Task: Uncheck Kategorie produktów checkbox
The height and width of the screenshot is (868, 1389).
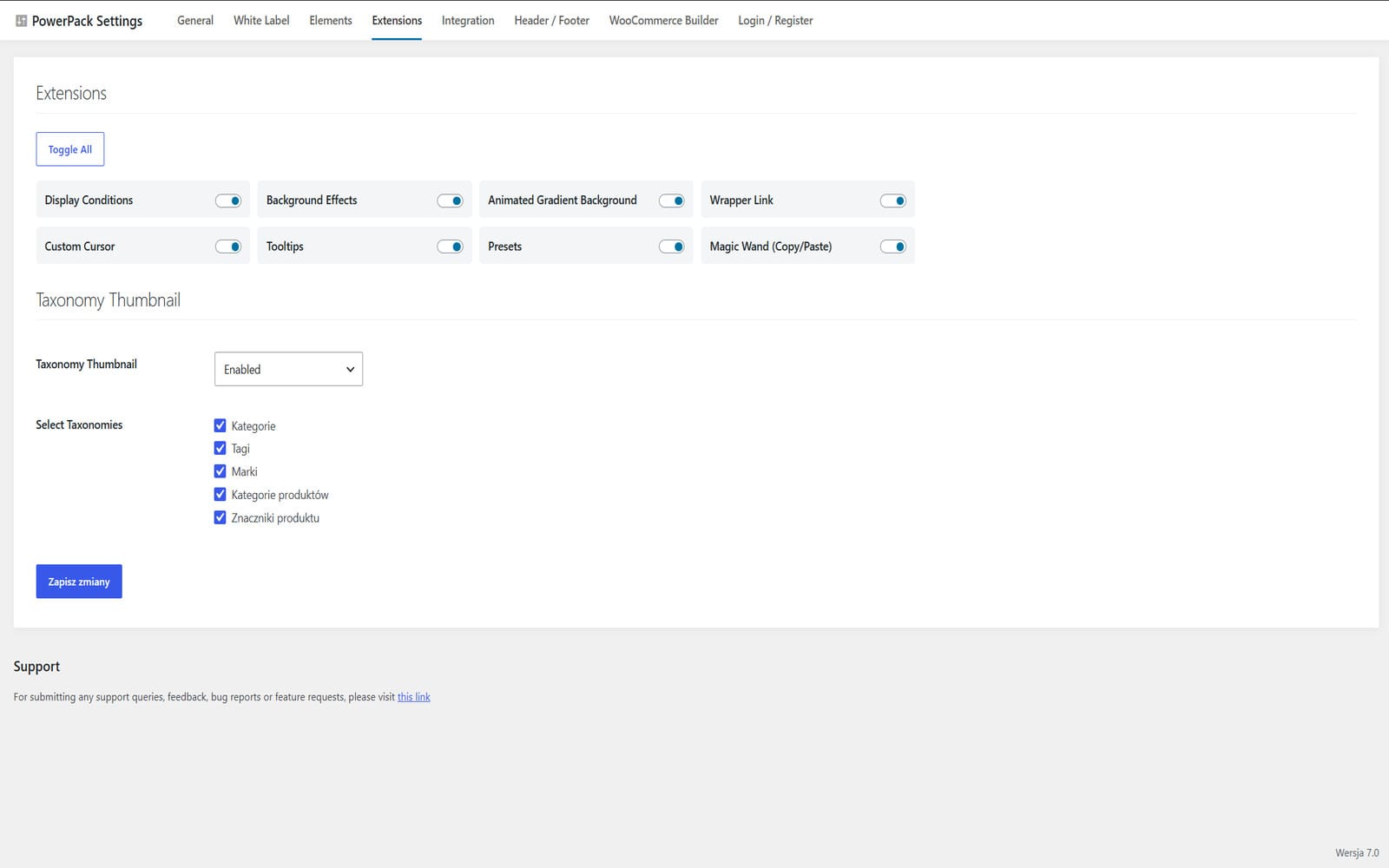Action: tap(220, 494)
